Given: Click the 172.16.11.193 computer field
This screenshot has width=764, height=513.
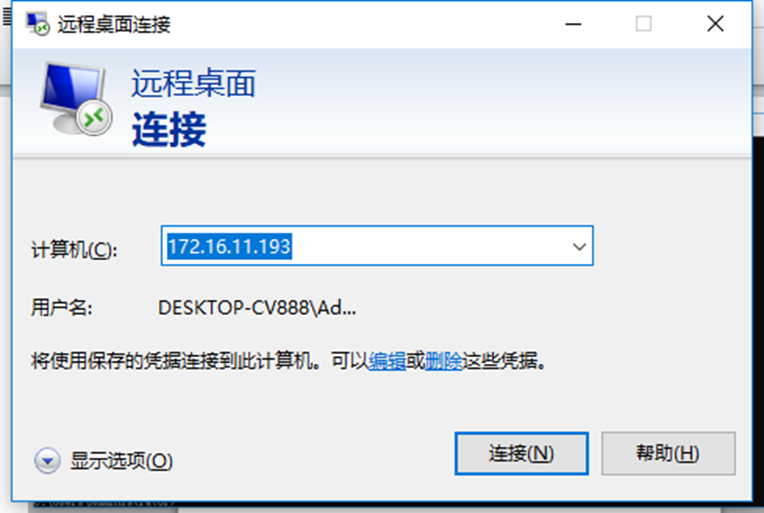Looking at the screenshot, I should (x=377, y=246).
